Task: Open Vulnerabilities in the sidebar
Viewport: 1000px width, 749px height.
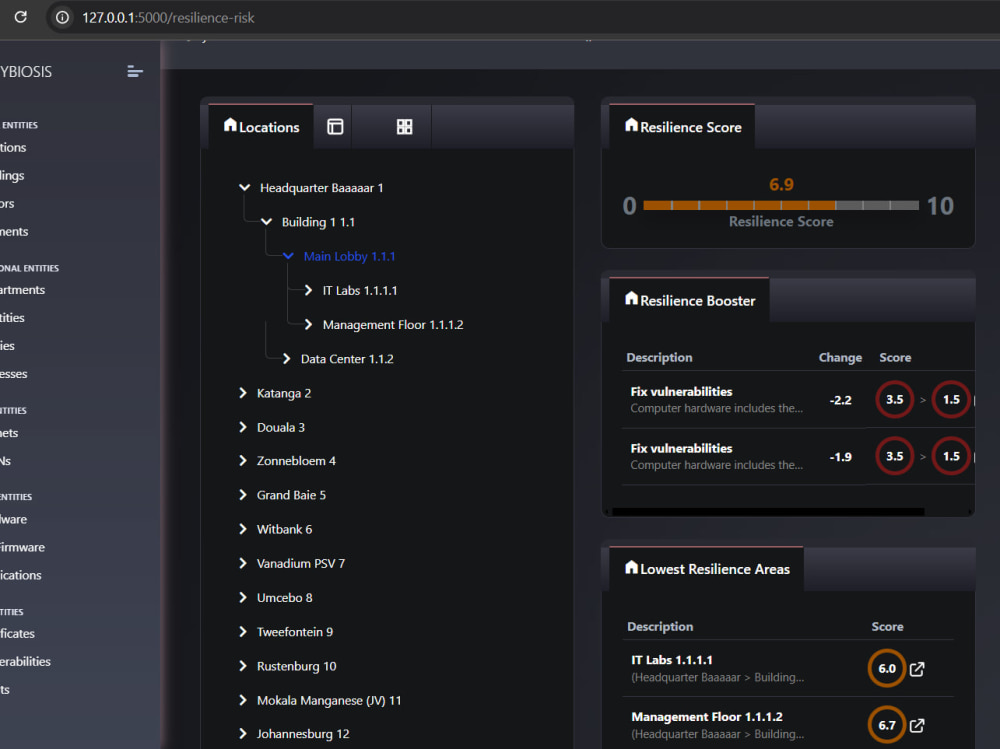Action: (x=25, y=662)
